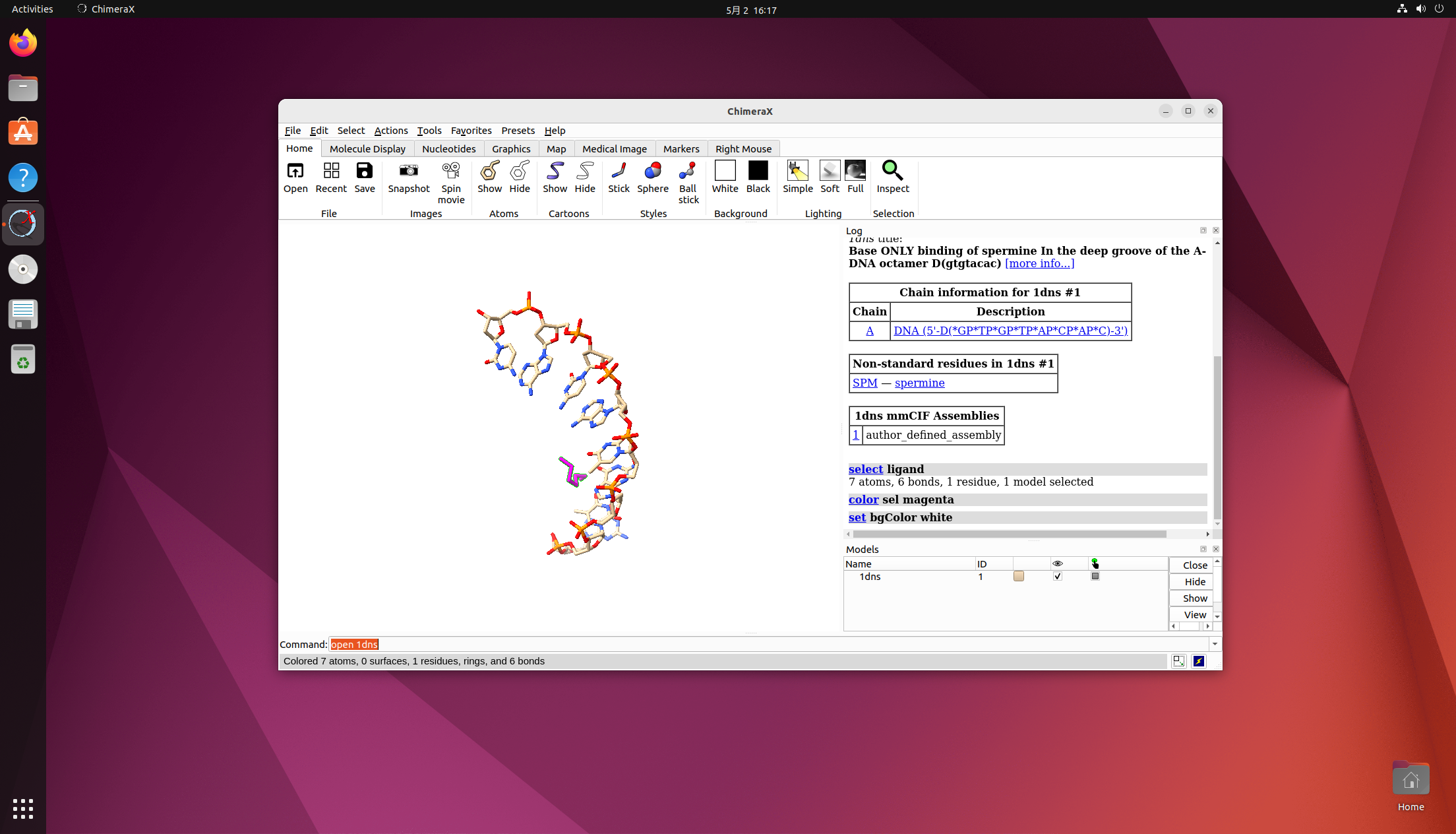Click the Spin movie icon
The height and width of the screenshot is (834, 1456).
pyautogui.click(x=451, y=171)
